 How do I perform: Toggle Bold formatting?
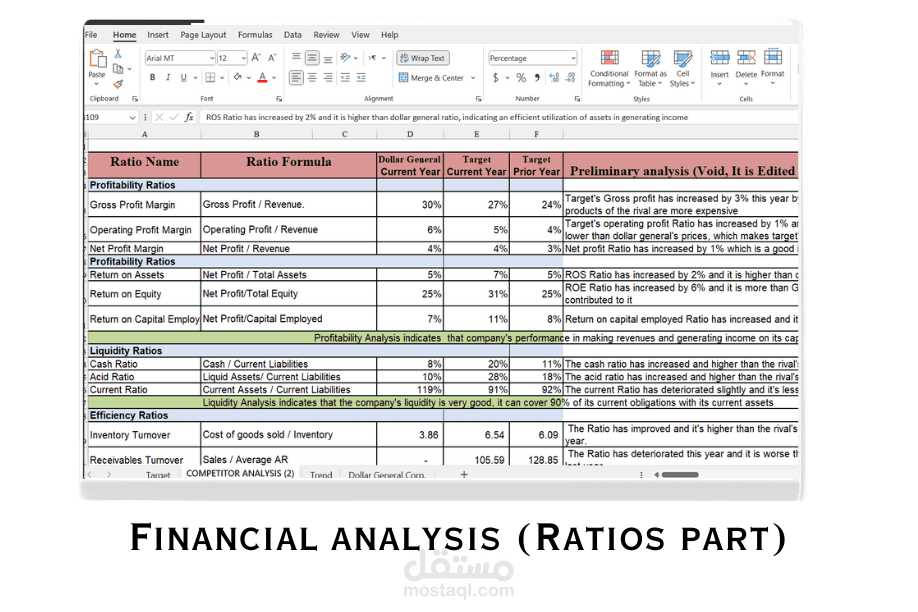click(x=152, y=77)
